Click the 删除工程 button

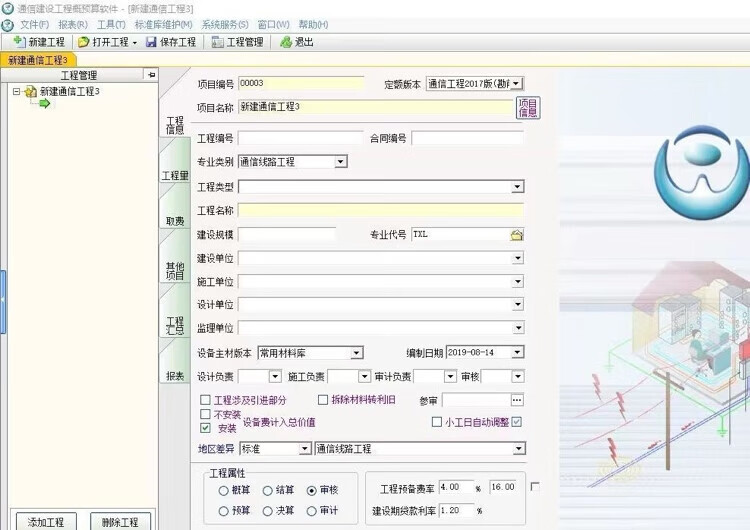tap(120, 522)
